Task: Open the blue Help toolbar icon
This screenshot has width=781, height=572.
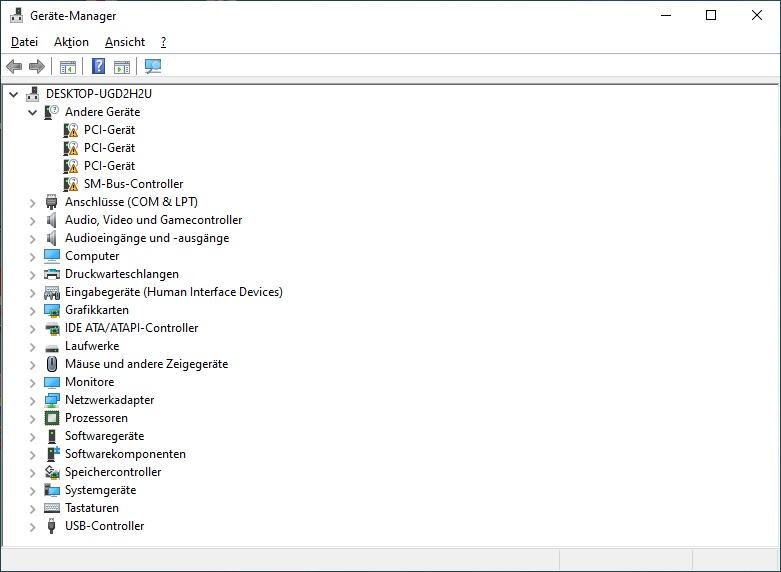Action: pyautogui.click(x=99, y=66)
